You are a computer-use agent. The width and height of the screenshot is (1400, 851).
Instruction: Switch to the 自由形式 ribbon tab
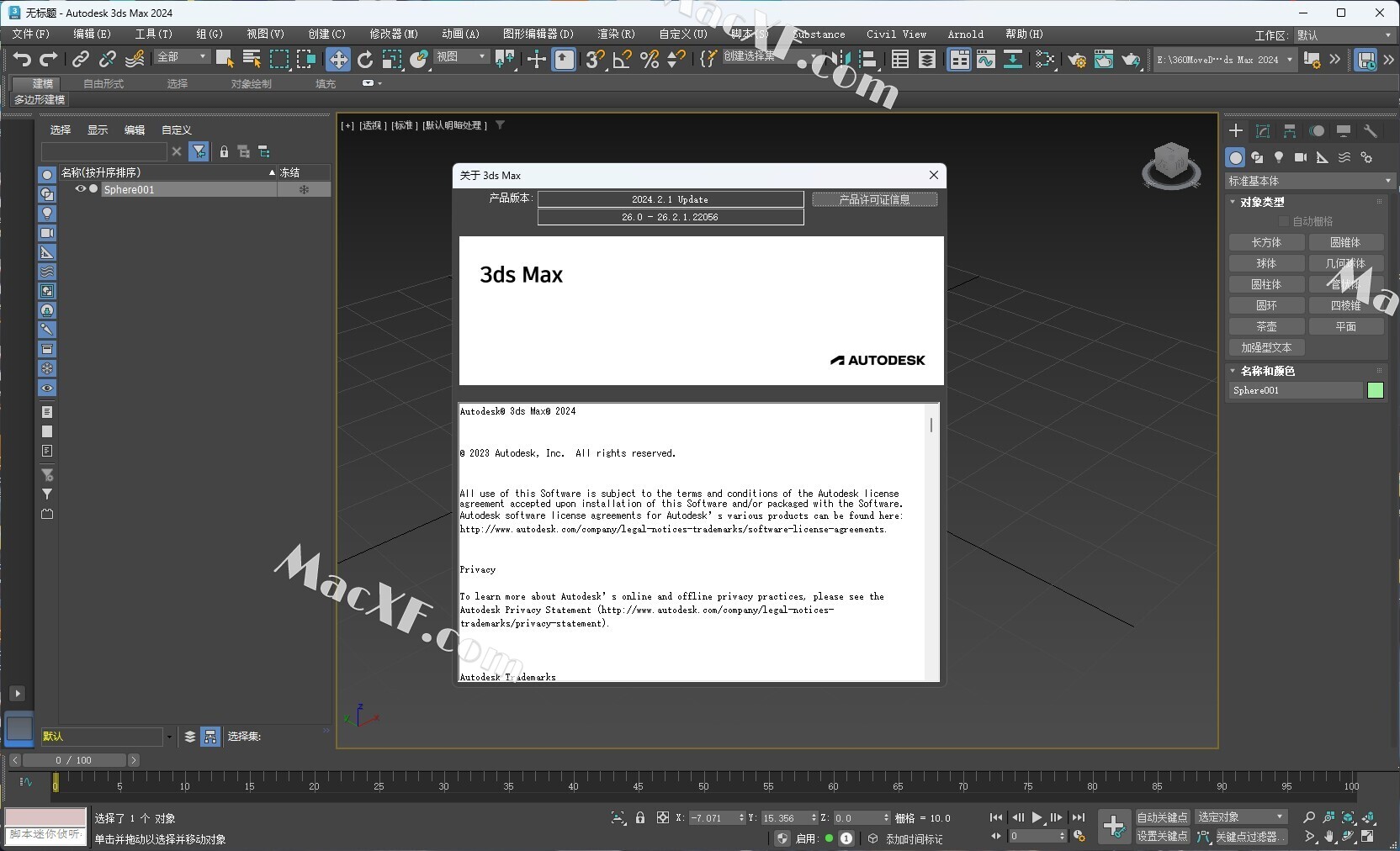pyautogui.click(x=103, y=84)
